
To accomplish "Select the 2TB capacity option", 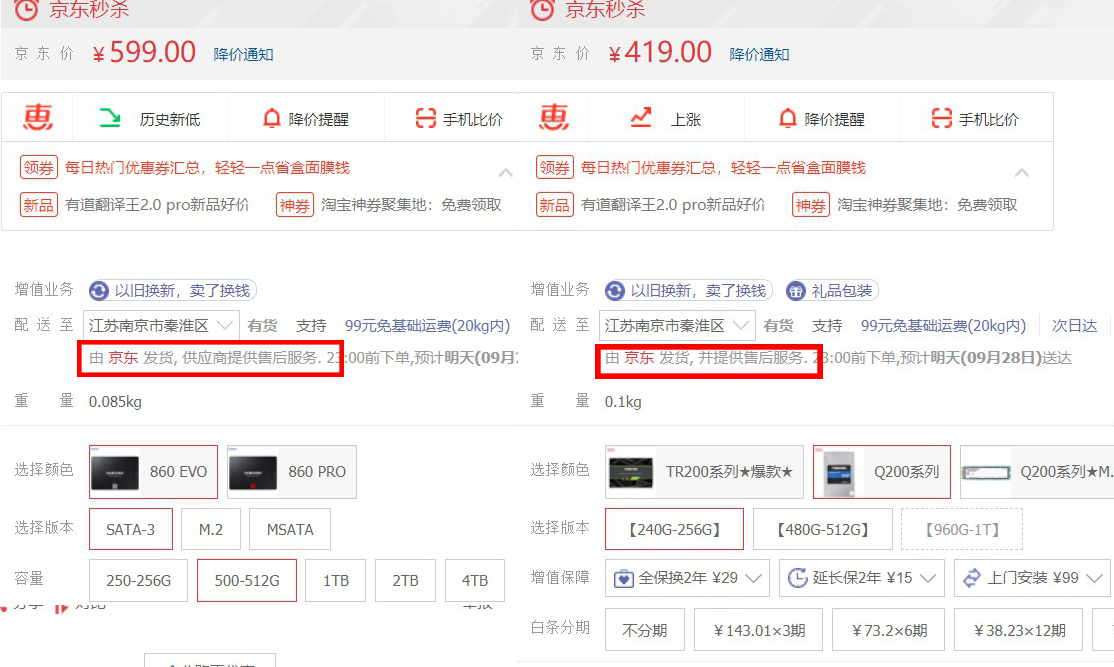I will click(x=405, y=578).
